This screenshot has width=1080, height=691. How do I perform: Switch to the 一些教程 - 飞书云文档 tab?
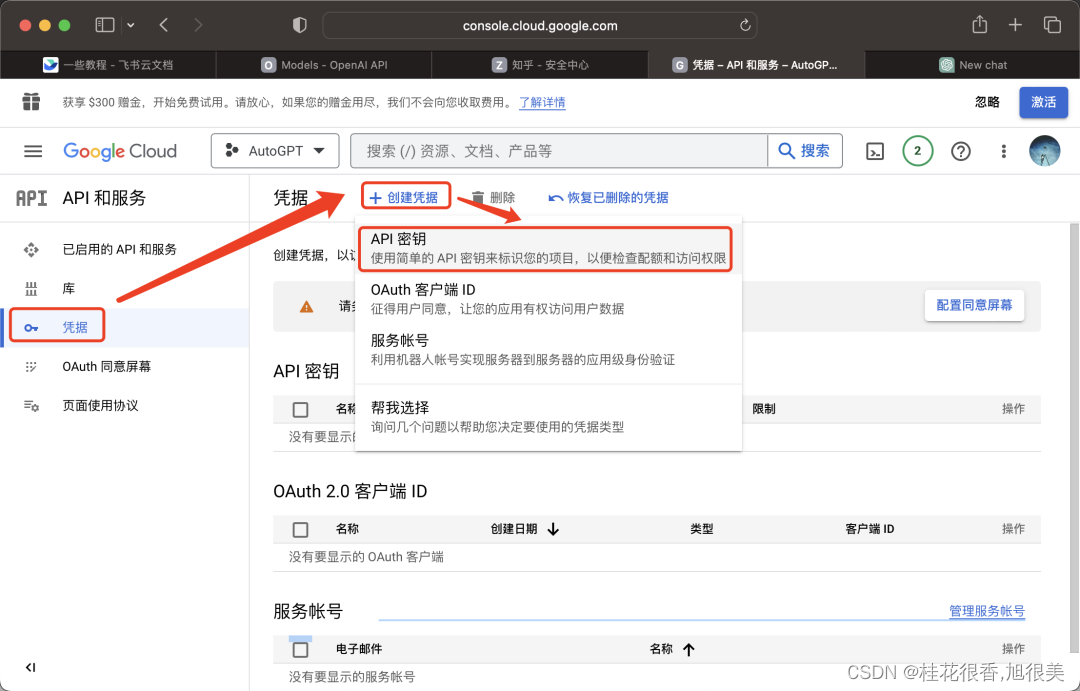[108, 65]
